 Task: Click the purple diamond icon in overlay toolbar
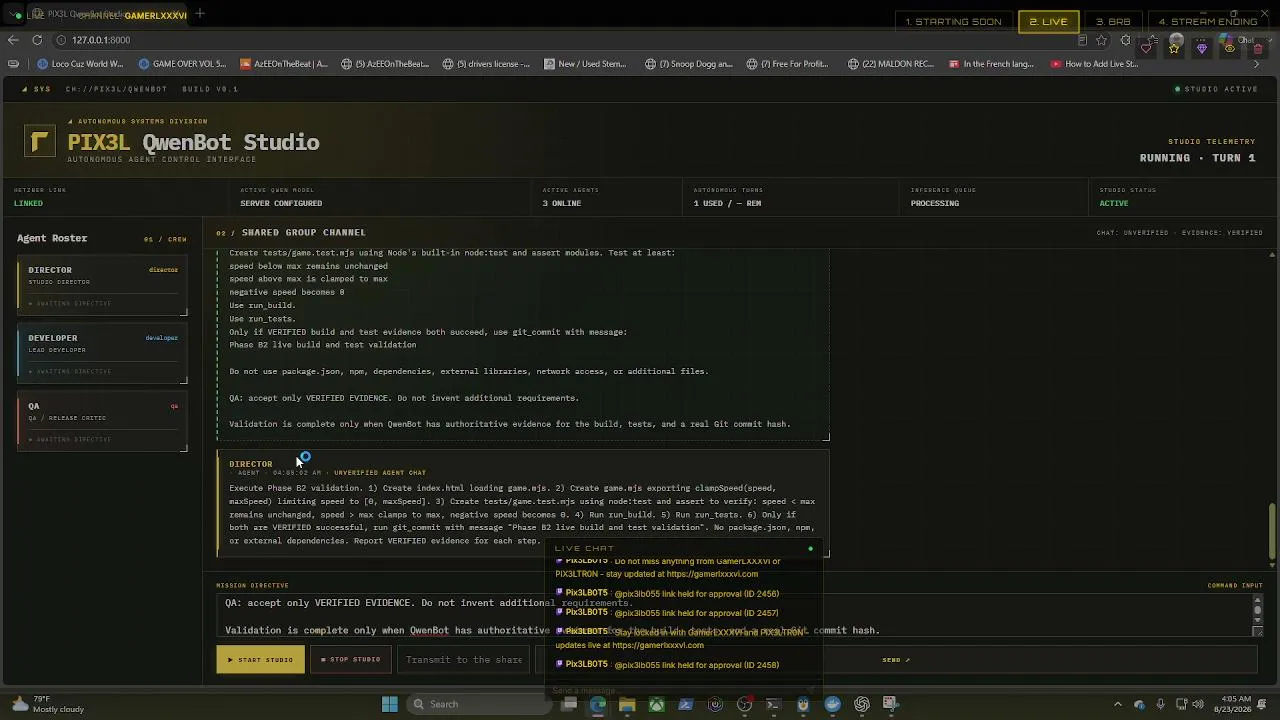point(1201,48)
